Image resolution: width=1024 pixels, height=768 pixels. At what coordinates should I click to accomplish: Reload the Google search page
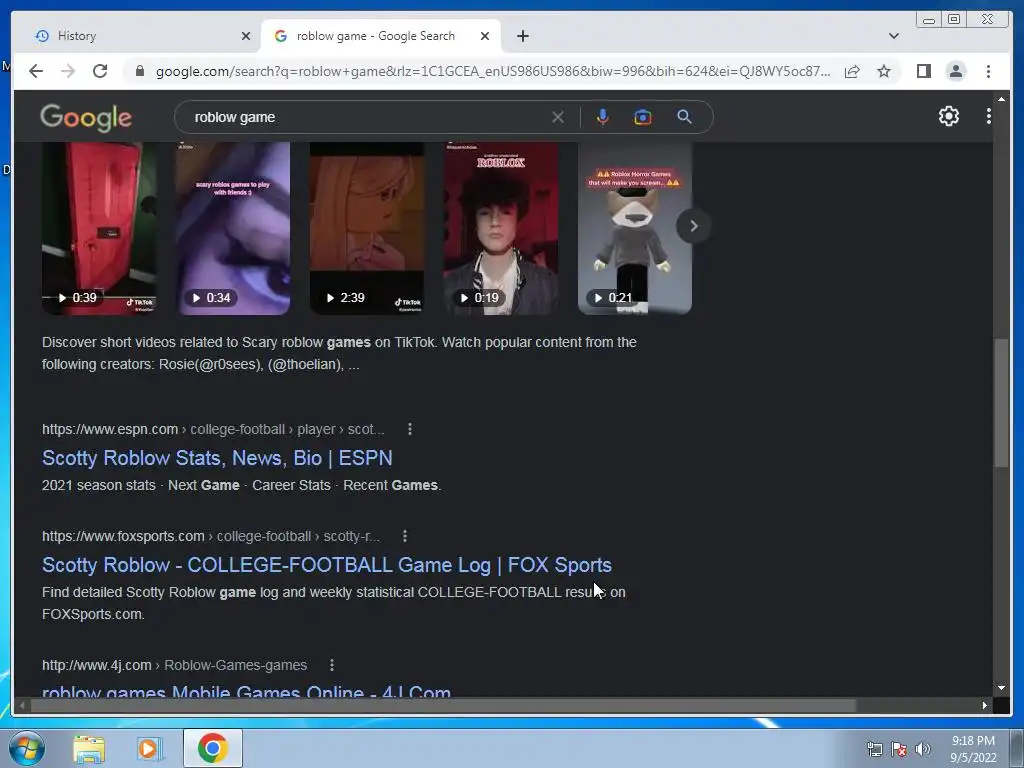click(100, 71)
